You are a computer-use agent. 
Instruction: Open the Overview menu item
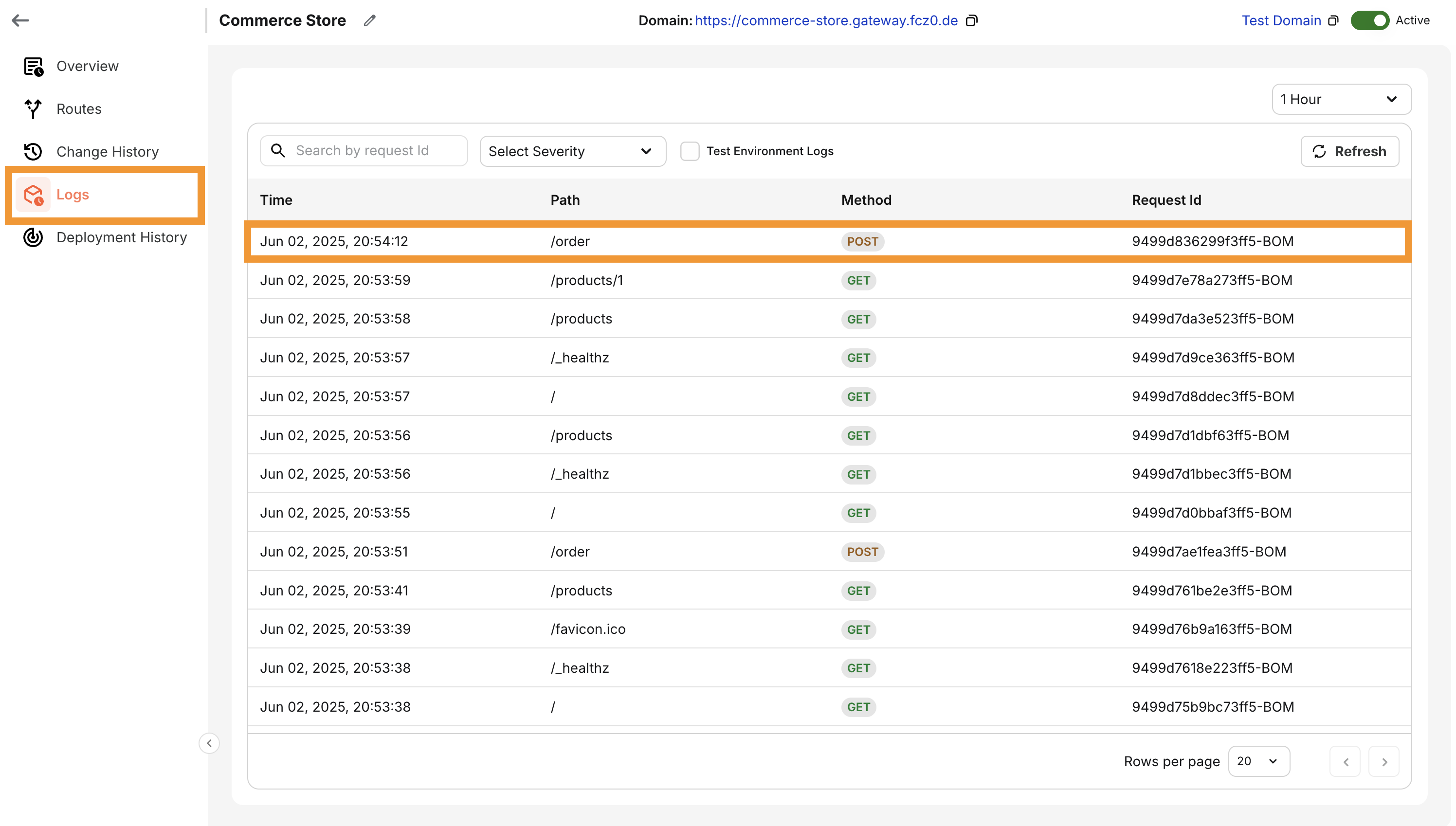click(88, 66)
